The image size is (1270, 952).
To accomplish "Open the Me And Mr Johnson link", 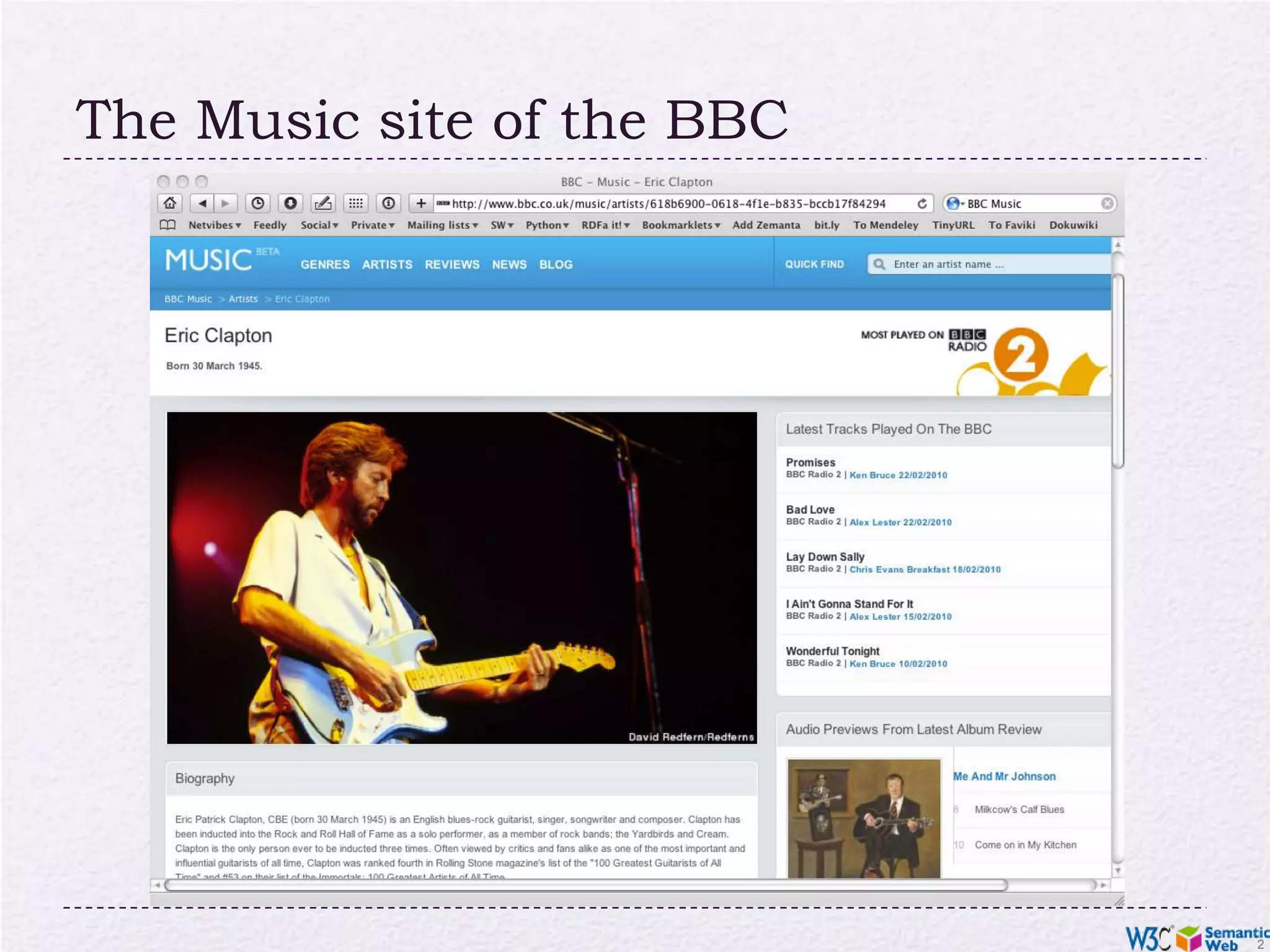I will coord(1004,777).
